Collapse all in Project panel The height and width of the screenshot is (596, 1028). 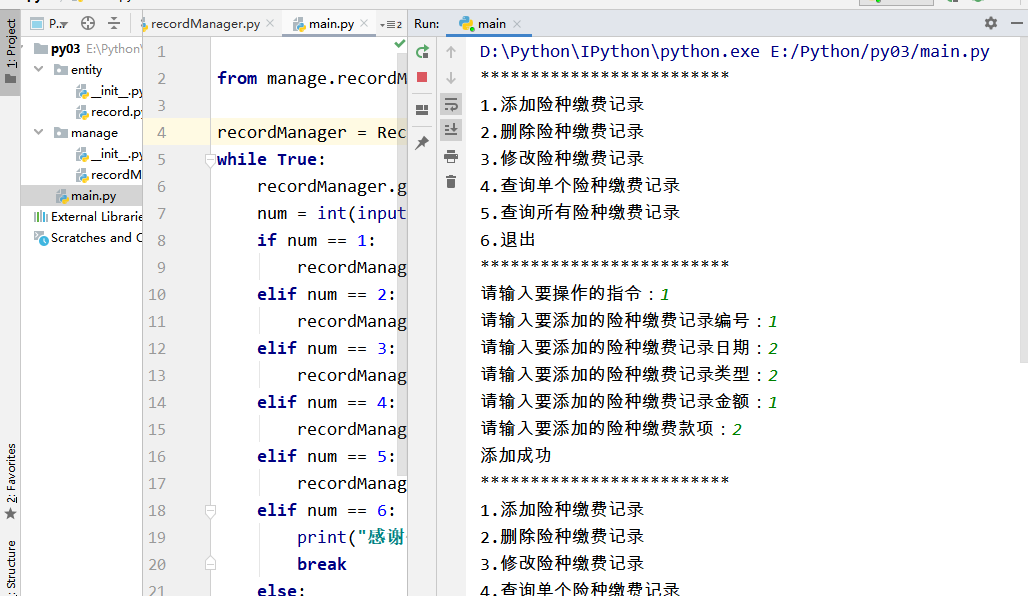pos(114,24)
